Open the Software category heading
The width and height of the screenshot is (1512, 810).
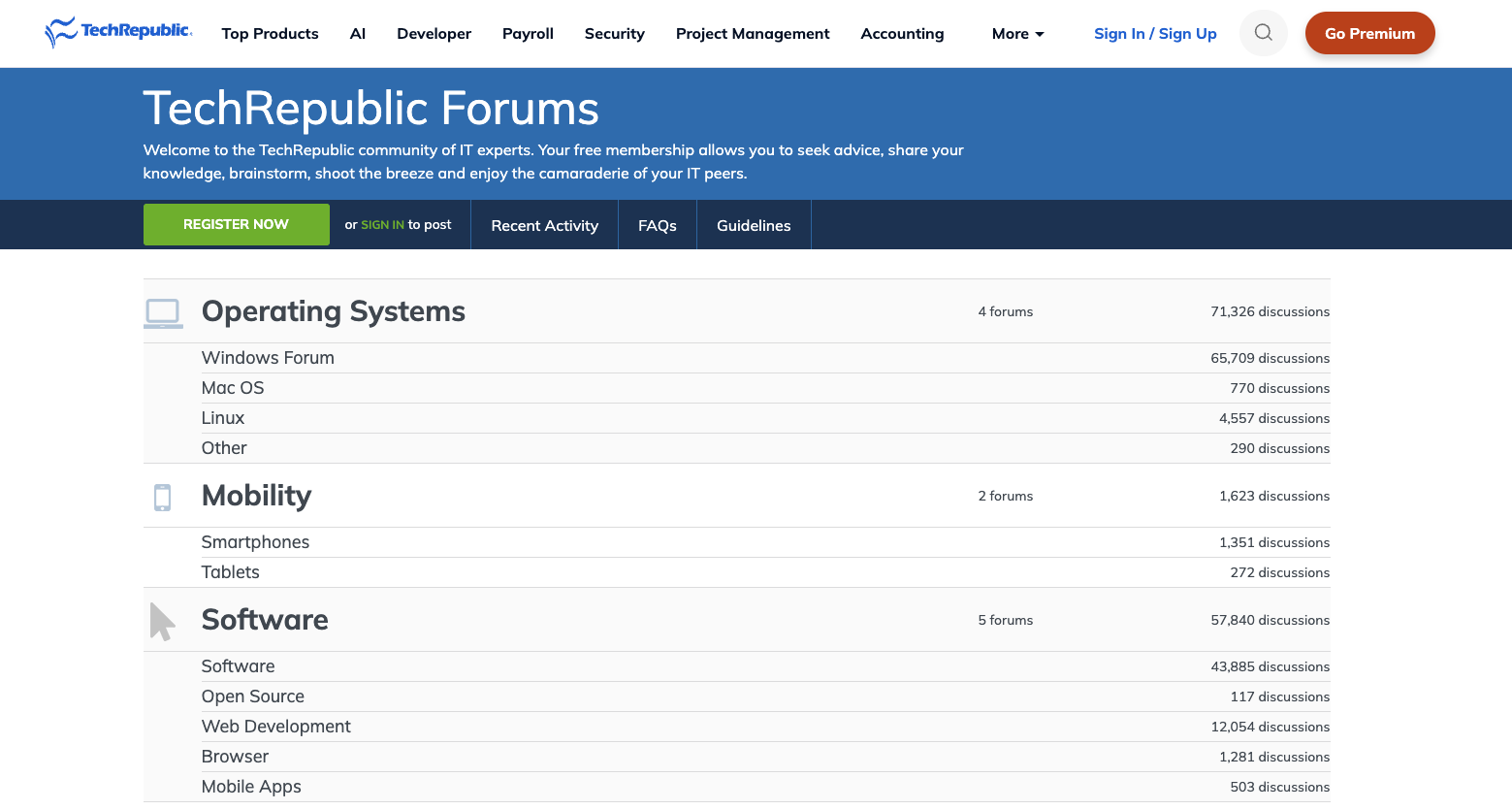tap(265, 620)
